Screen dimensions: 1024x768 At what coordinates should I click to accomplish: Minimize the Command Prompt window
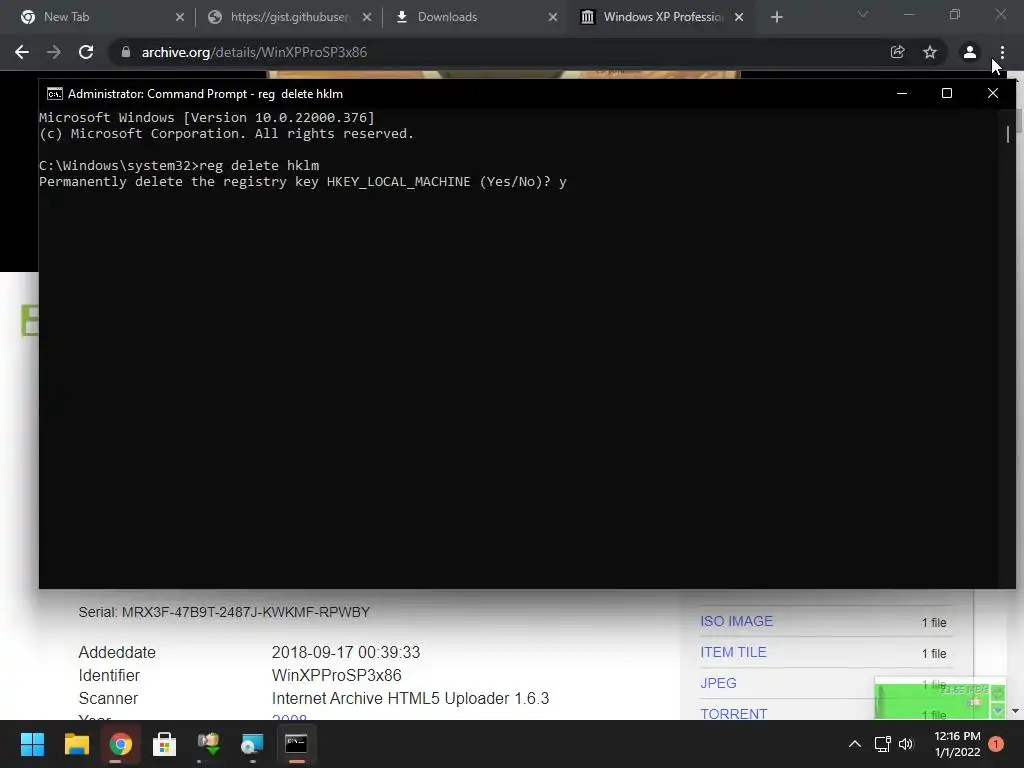point(902,93)
